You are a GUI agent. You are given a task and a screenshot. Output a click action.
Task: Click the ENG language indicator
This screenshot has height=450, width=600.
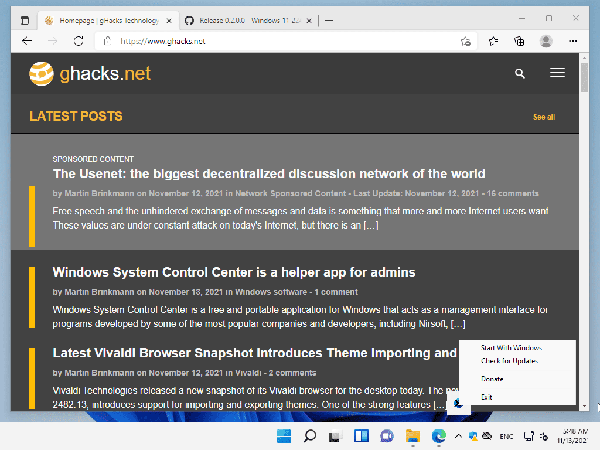(x=506, y=436)
